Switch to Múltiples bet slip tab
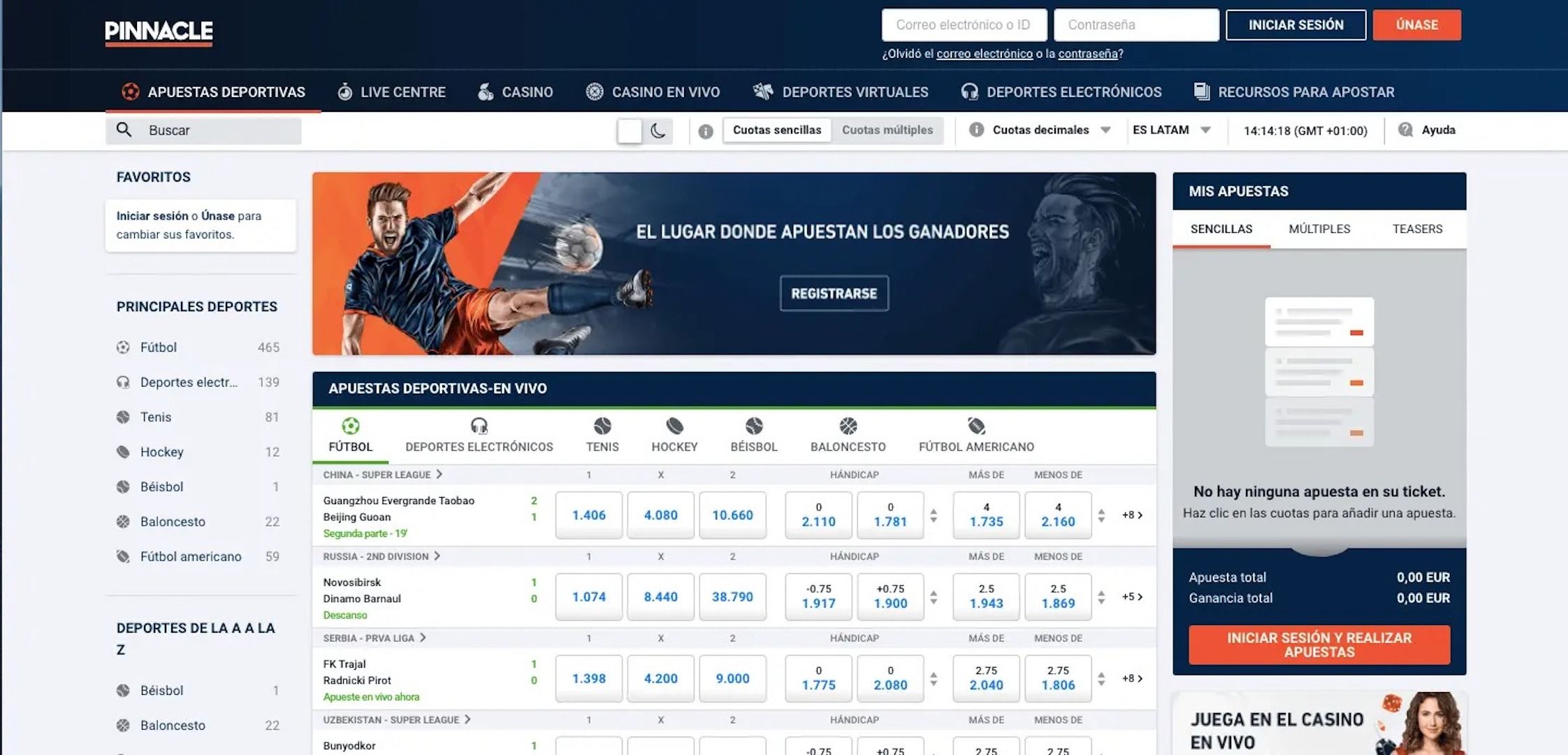1568x755 pixels. point(1319,229)
